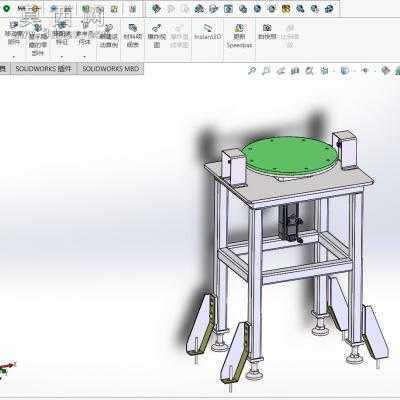
Task: Click Show Hidden Components (显示隐藏的零部件)
Action: pyautogui.click(x=38, y=39)
